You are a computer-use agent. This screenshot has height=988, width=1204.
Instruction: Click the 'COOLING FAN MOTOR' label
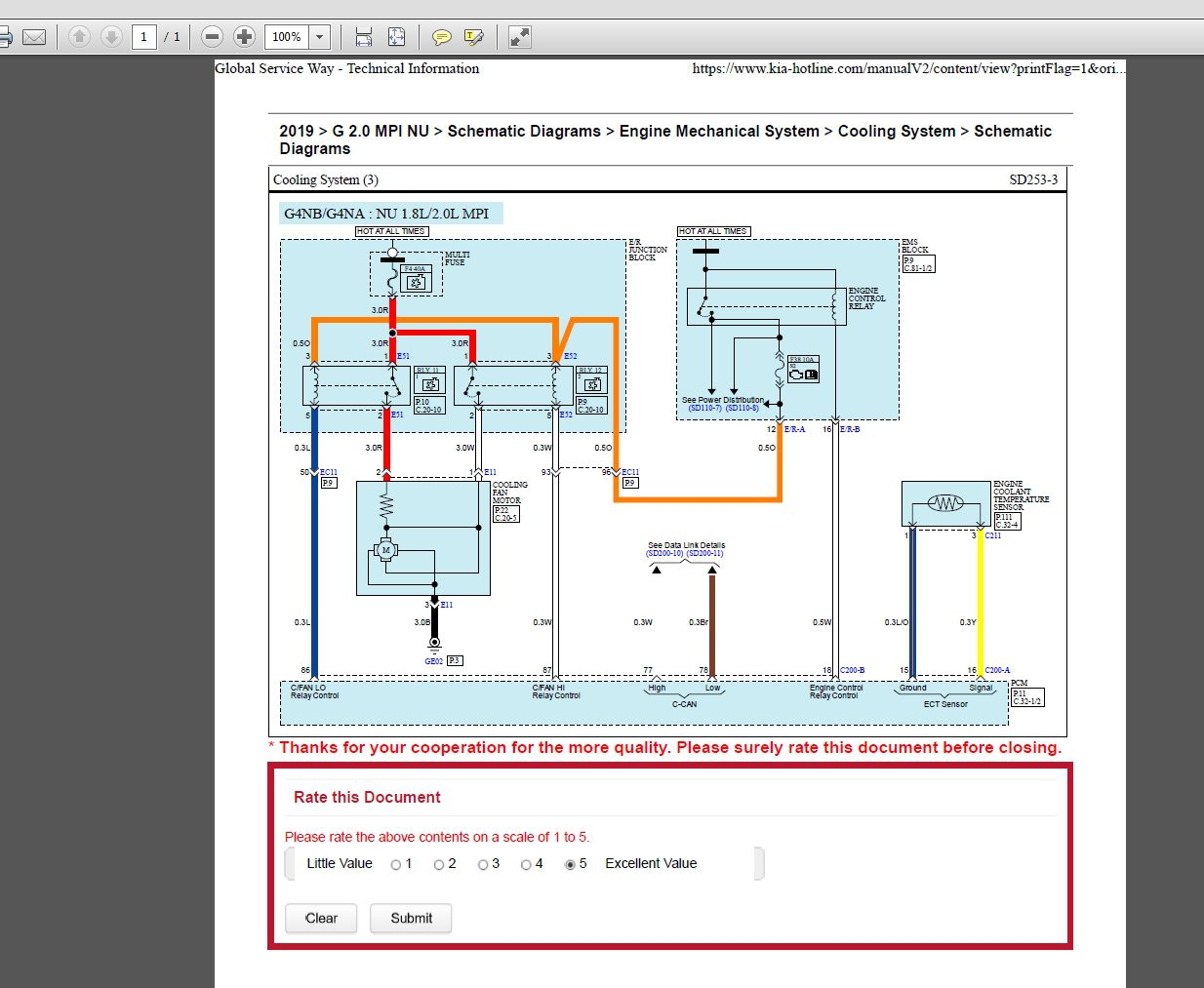[509, 493]
